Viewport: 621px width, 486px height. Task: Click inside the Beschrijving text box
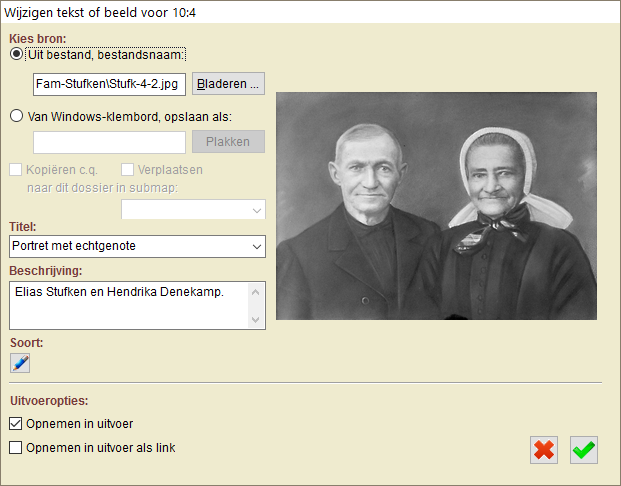click(129, 305)
